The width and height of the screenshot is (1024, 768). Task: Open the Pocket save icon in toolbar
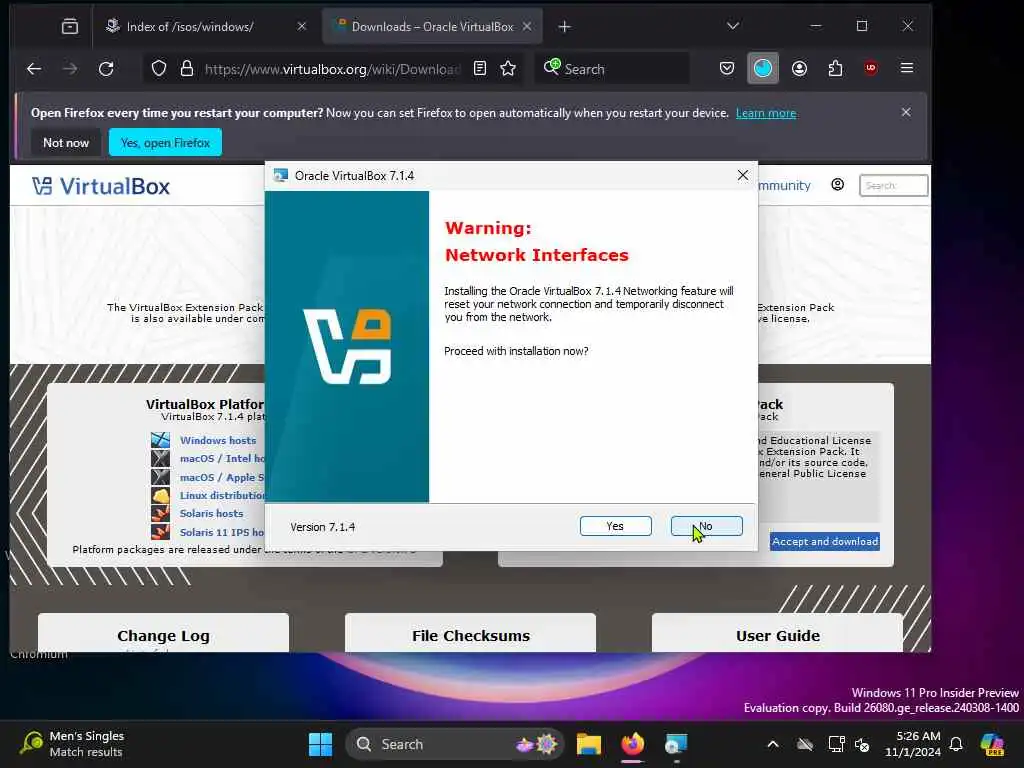click(727, 69)
